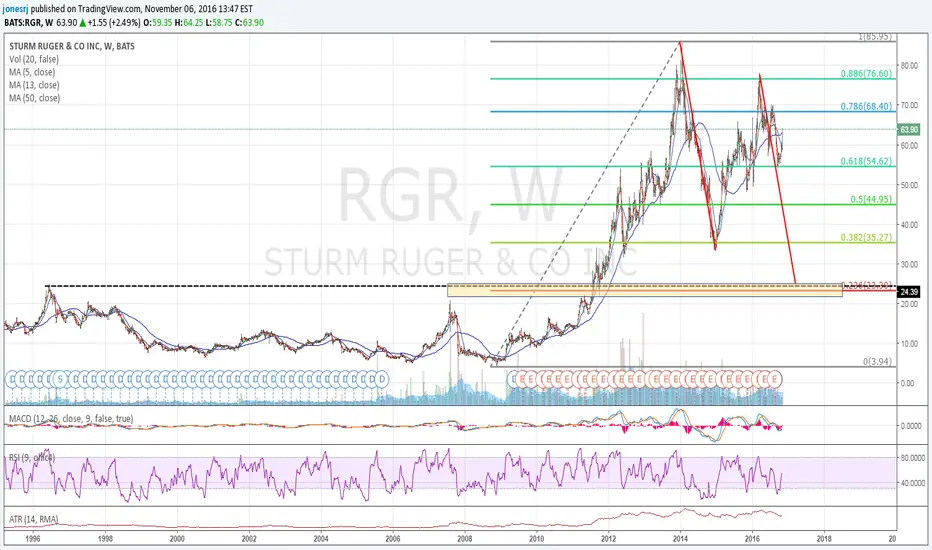Screen dimensions: 932x550
Task: Select the MA (50, close) indicator label
Action: click(x=34, y=98)
